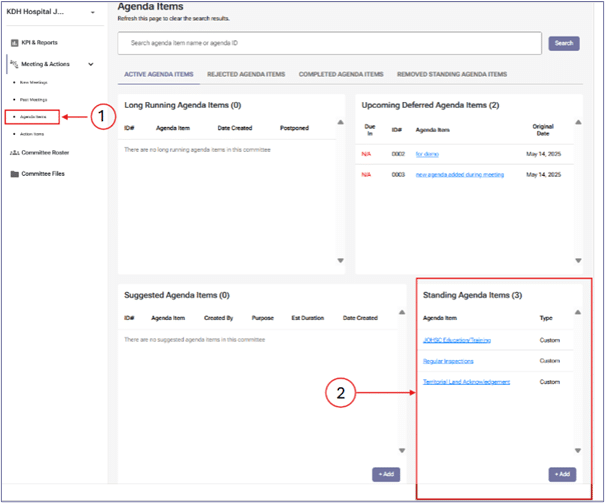Viewport: 605px width, 503px height.
Task: Add a new Suggested Agenda Item
Action: coord(385,474)
